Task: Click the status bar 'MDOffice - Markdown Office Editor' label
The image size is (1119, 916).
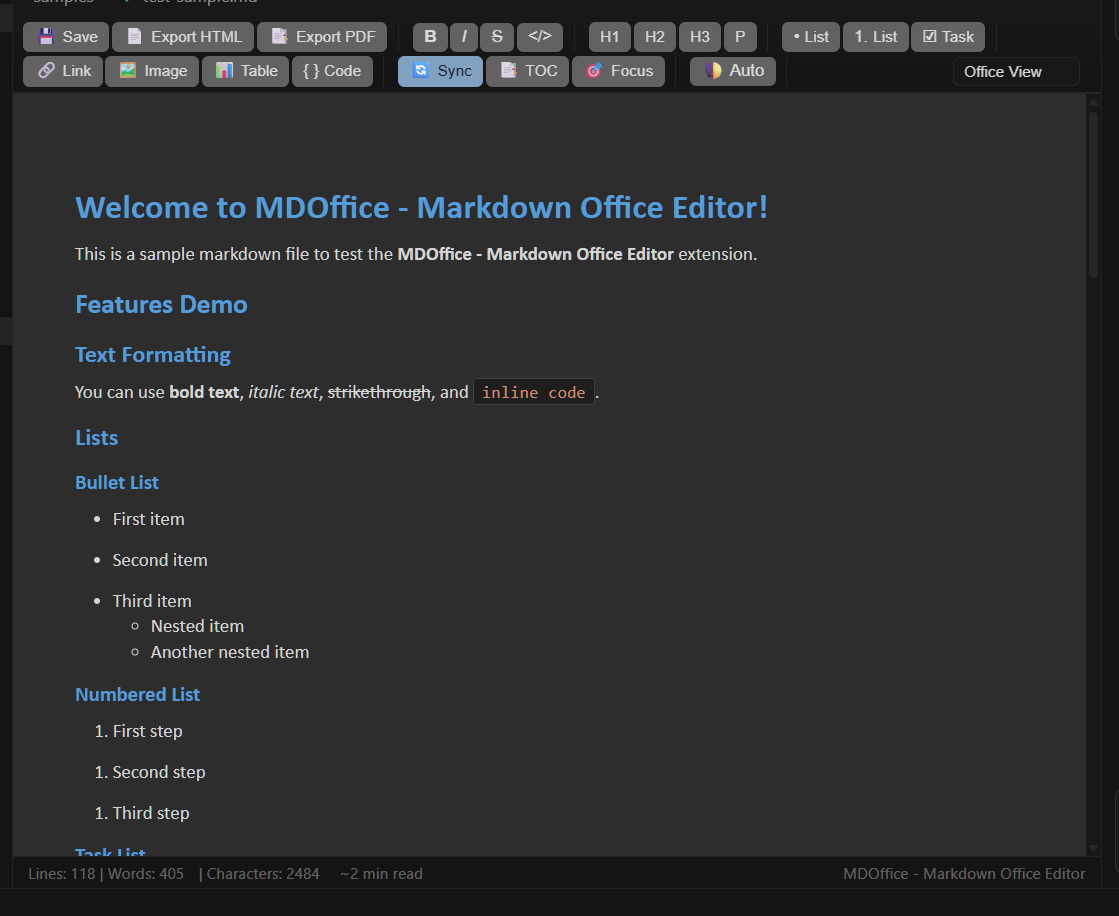Action: click(x=964, y=874)
